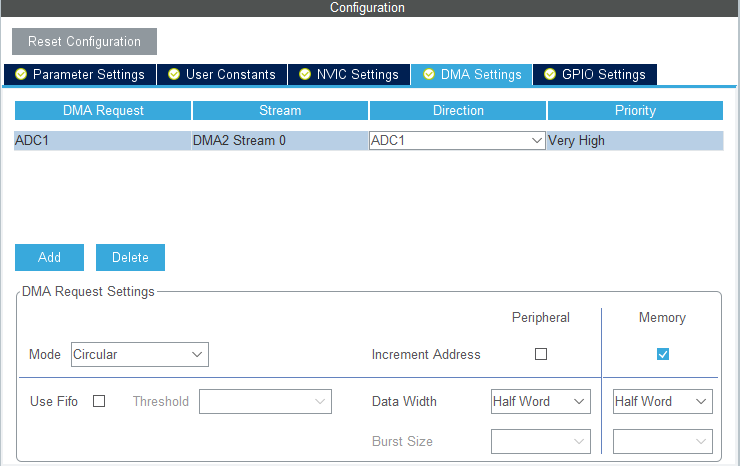
Task: Open Peripheral Data Width Half Word dropdown
Action: [541, 401]
